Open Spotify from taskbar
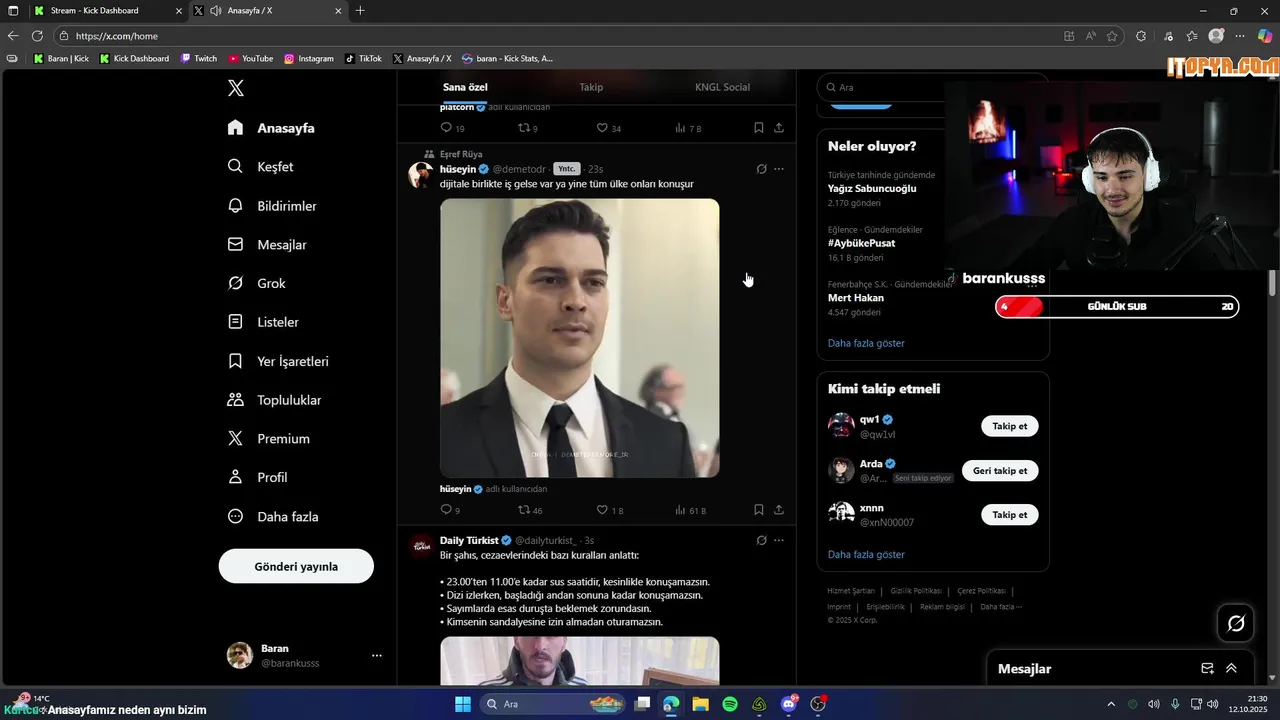This screenshot has width=1280, height=720. point(730,704)
